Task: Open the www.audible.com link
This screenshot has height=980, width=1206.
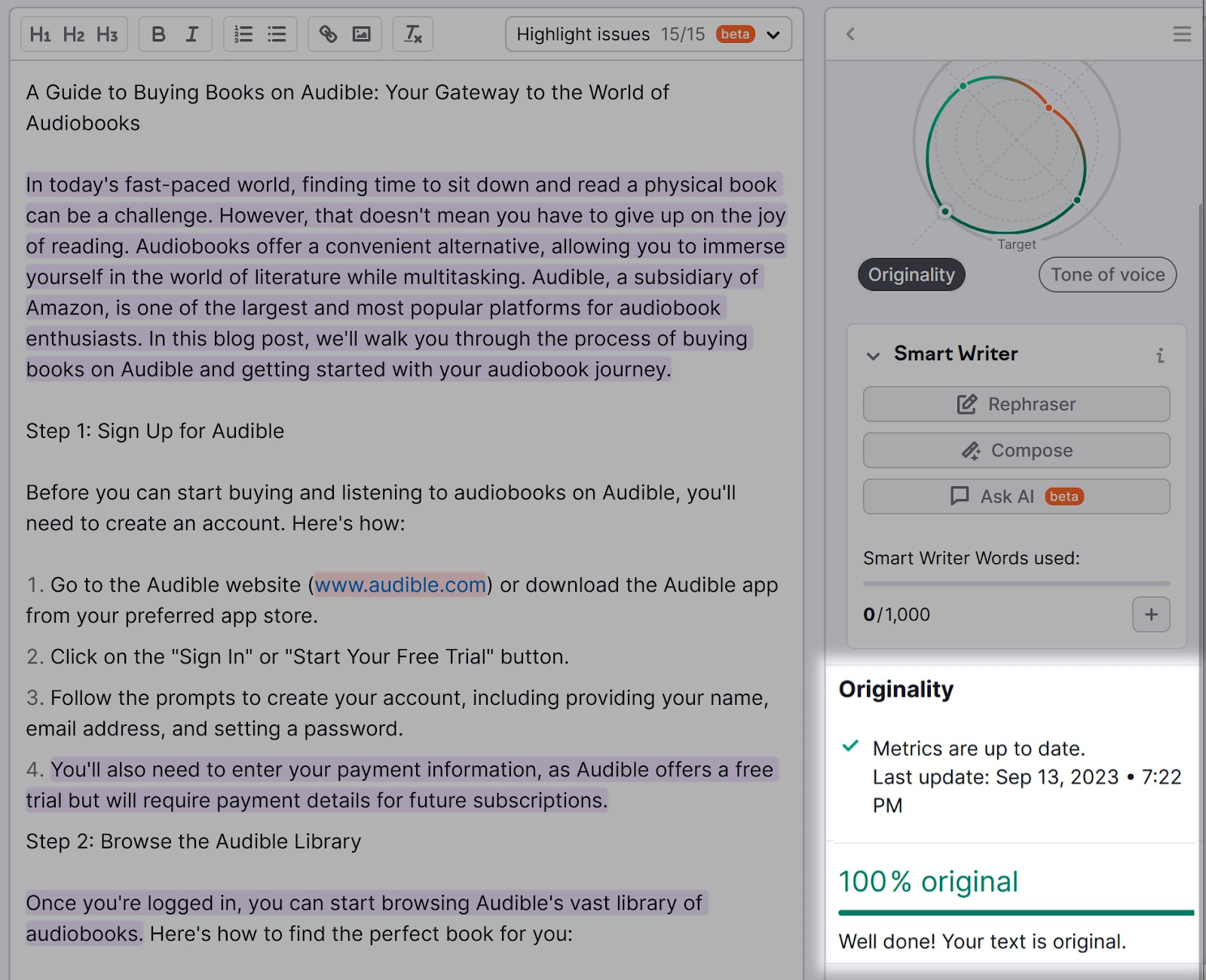Action: (400, 585)
